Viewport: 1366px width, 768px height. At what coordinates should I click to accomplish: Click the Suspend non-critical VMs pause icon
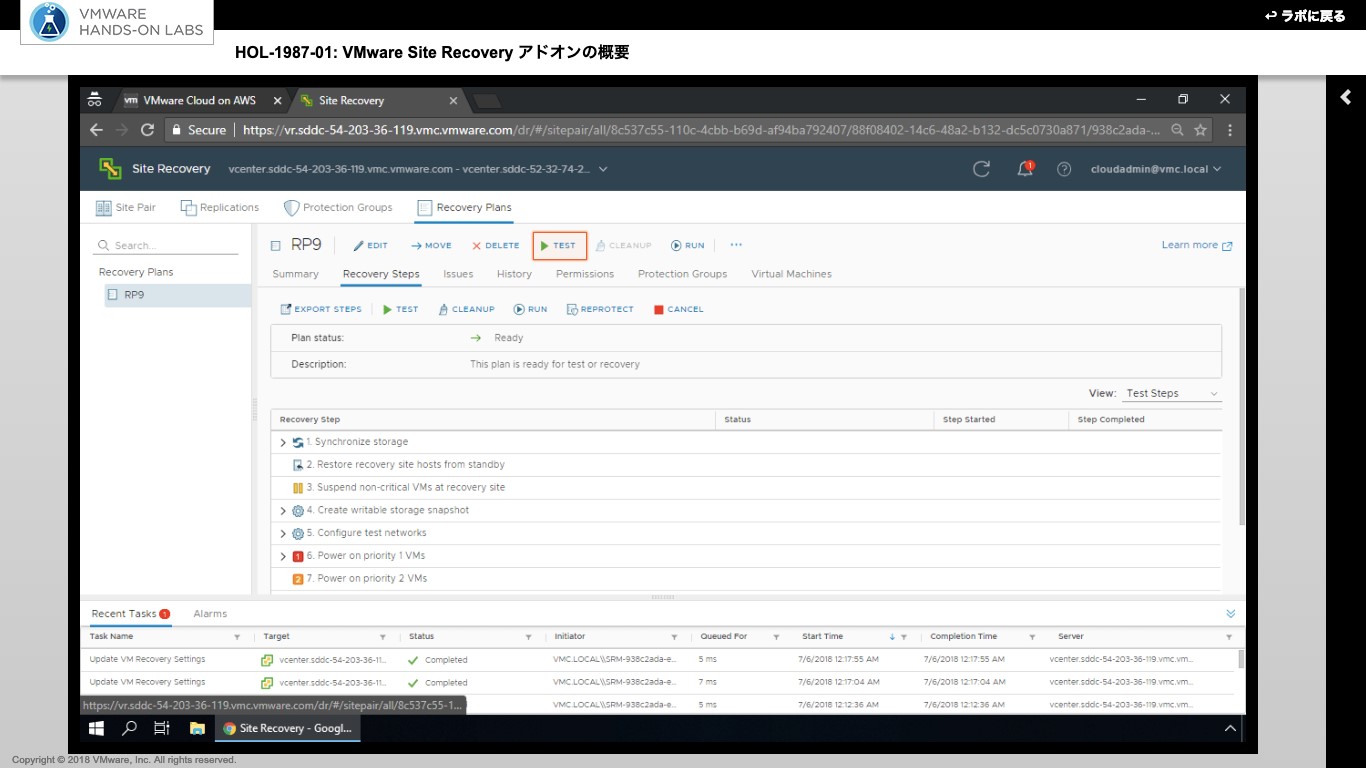[x=298, y=488]
